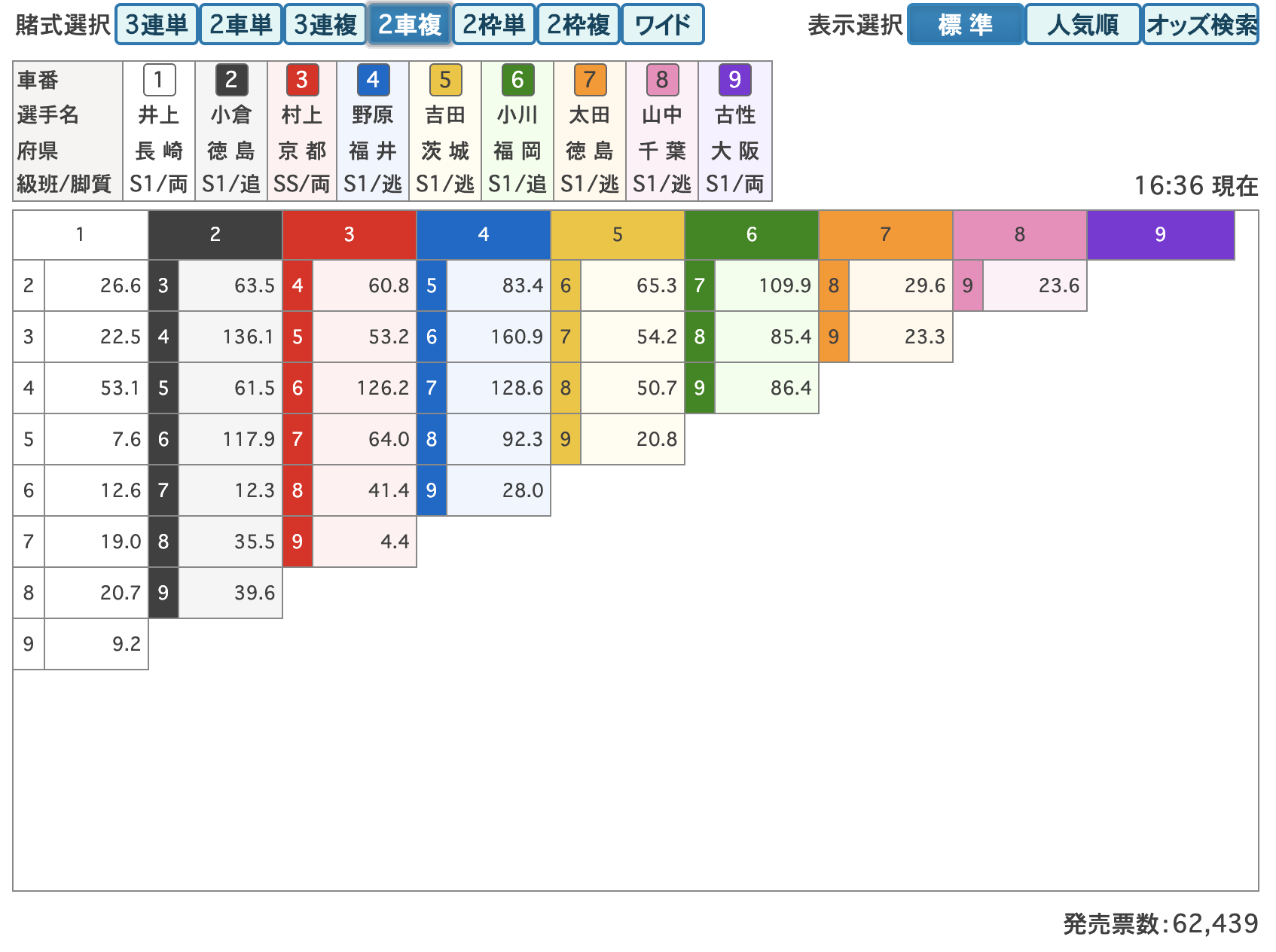Switch to the 2車単 bet type tab
1276x952 pixels.
241,25
